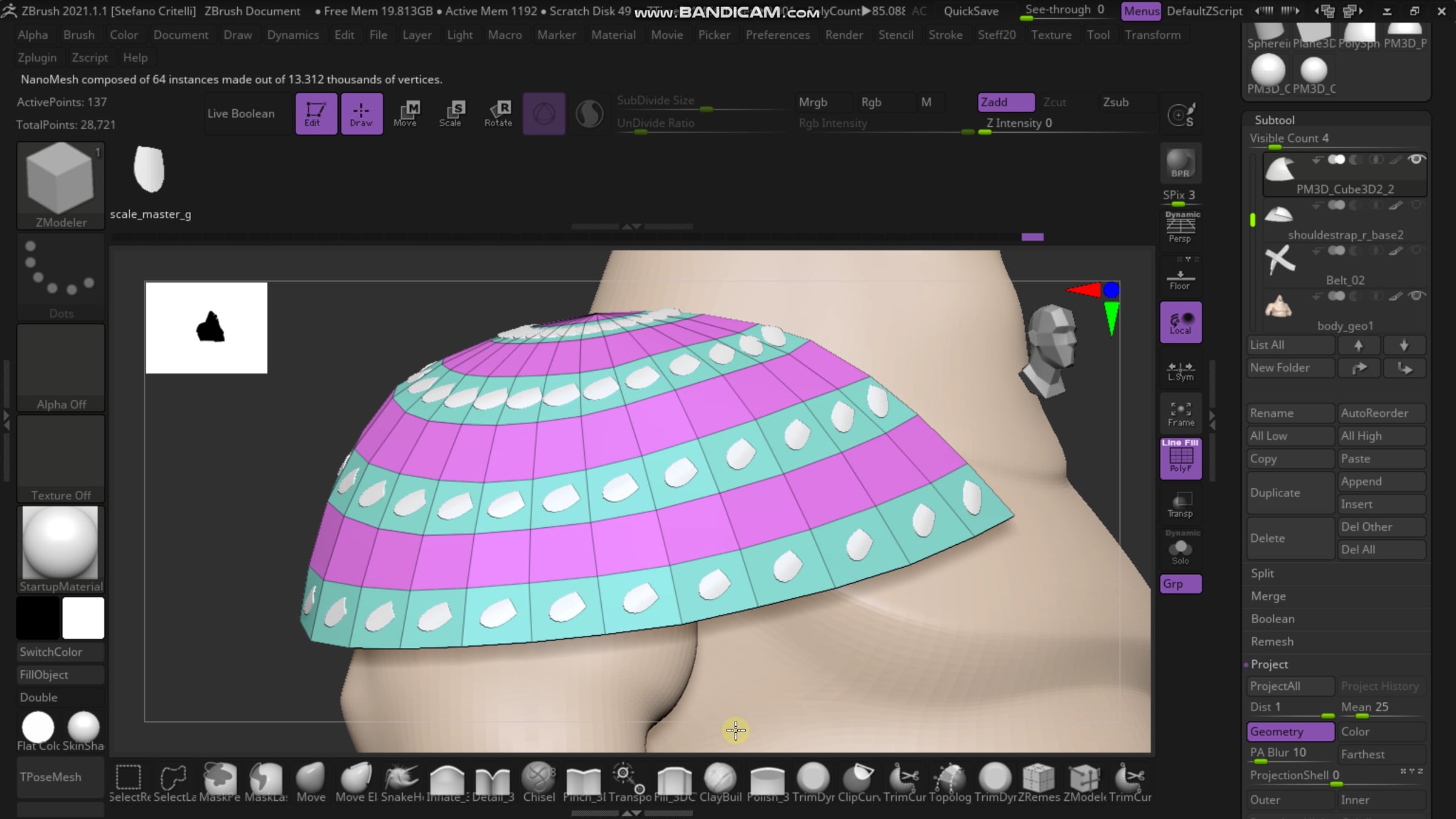Open the Brush menu

click(x=79, y=35)
